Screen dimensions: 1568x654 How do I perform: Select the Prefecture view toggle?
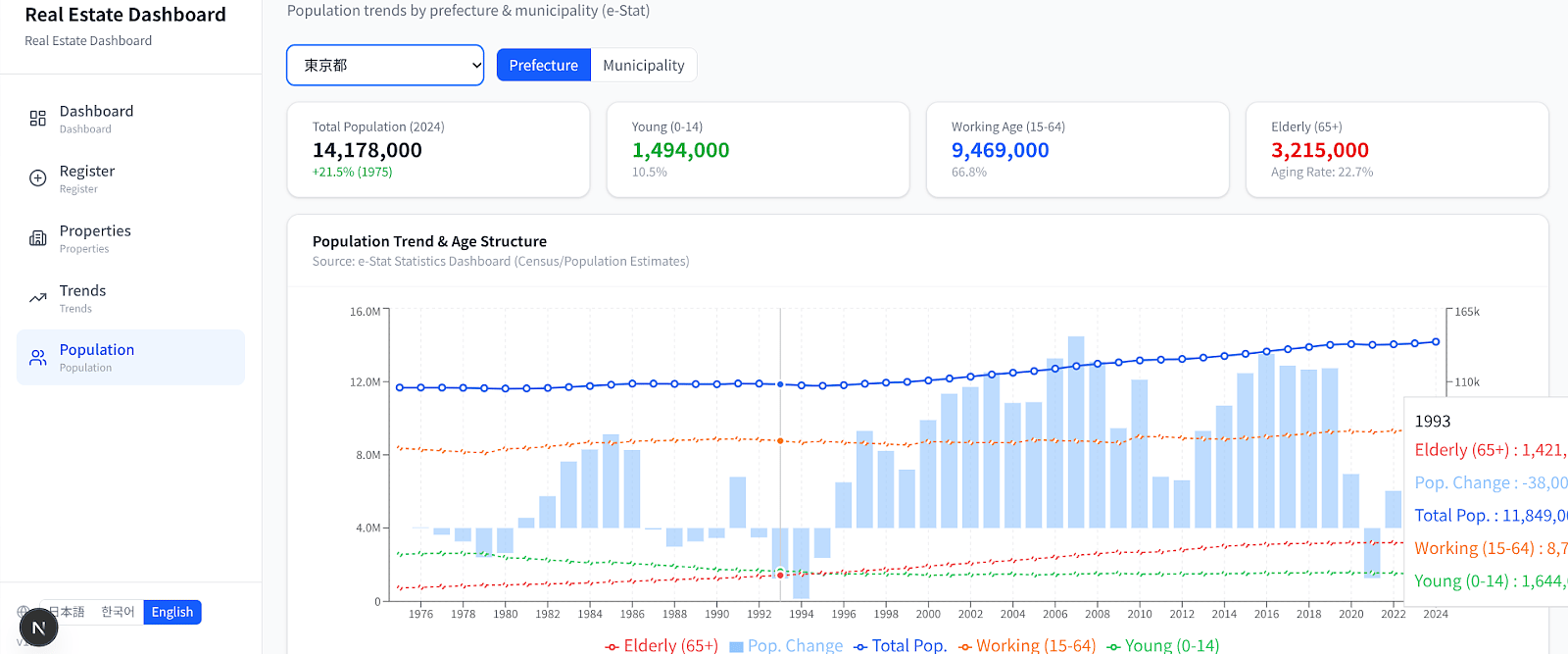543,66
